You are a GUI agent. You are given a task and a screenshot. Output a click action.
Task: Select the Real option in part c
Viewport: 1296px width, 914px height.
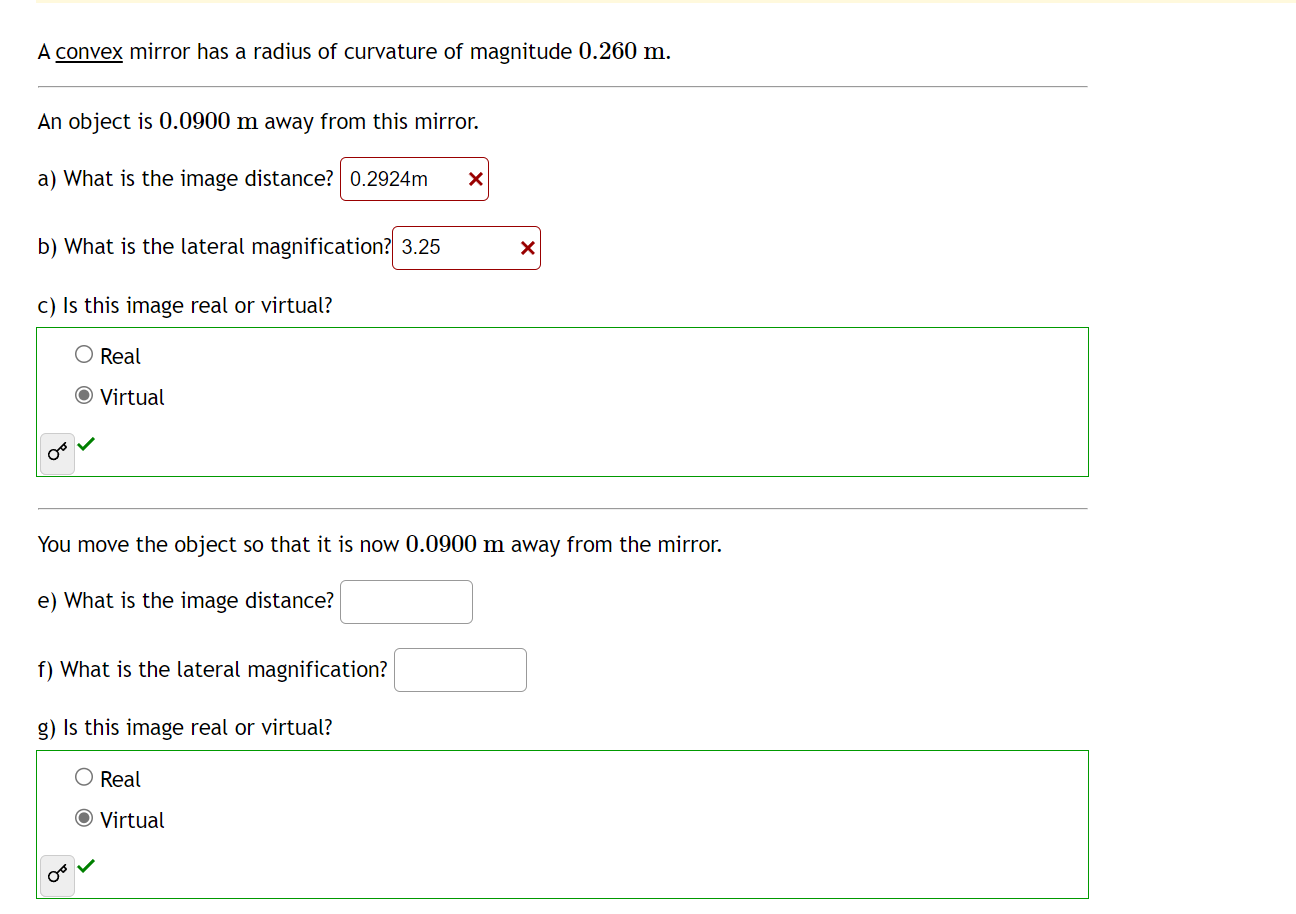[84, 353]
